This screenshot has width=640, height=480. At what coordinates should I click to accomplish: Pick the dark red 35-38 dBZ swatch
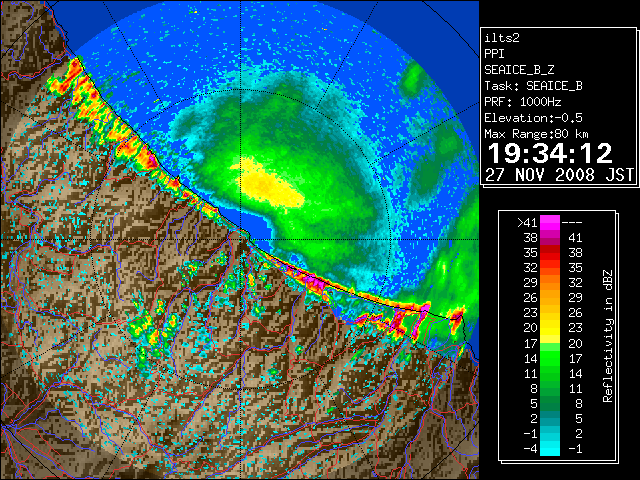(550, 253)
